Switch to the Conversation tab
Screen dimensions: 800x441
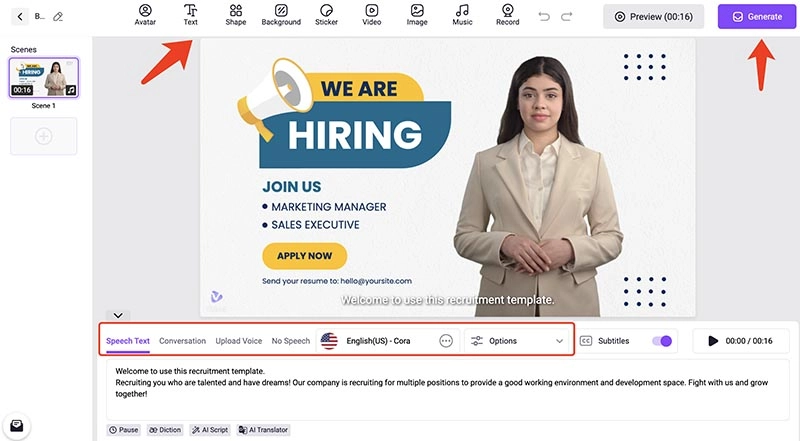coord(182,341)
